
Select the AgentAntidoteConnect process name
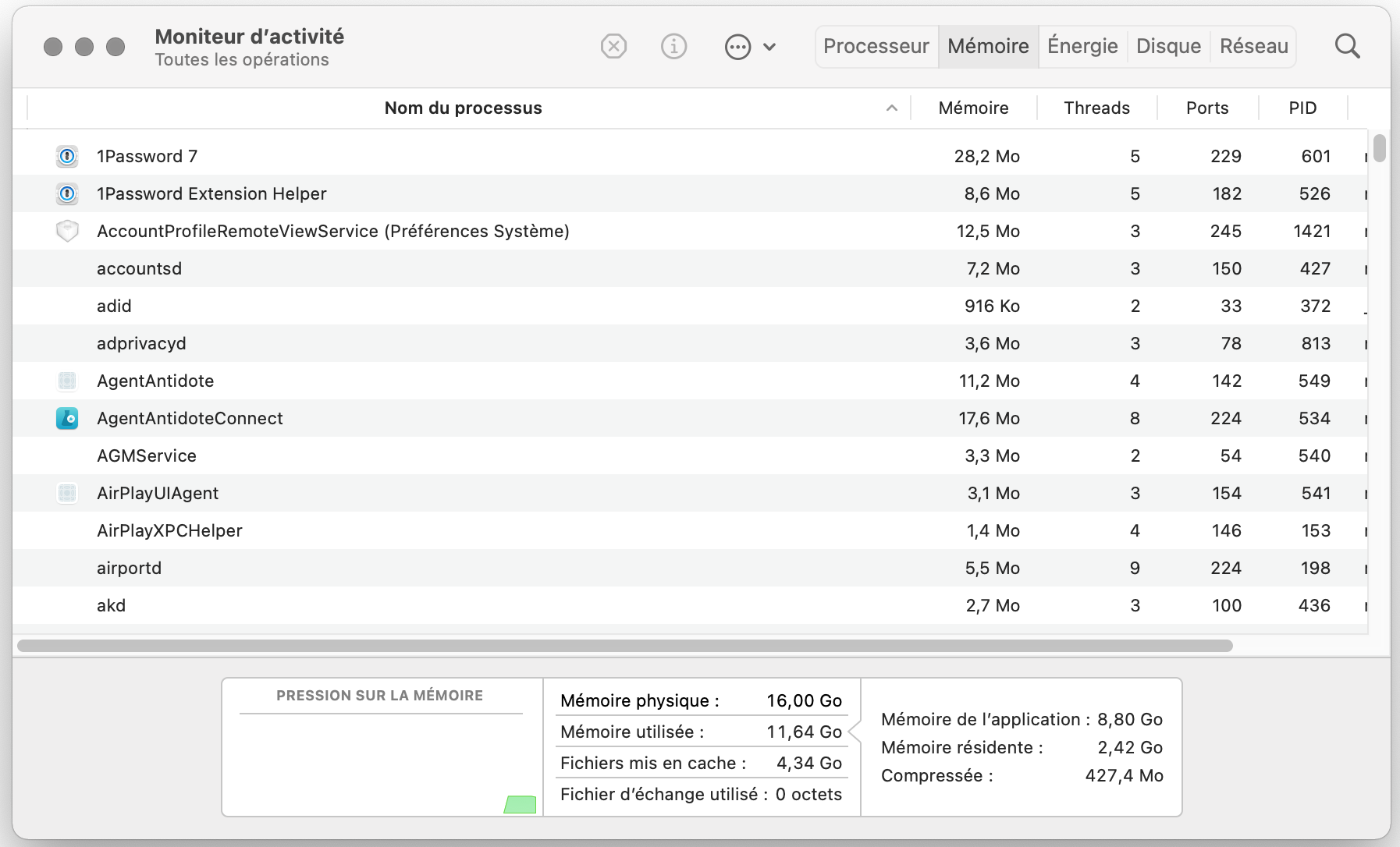[190, 419]
